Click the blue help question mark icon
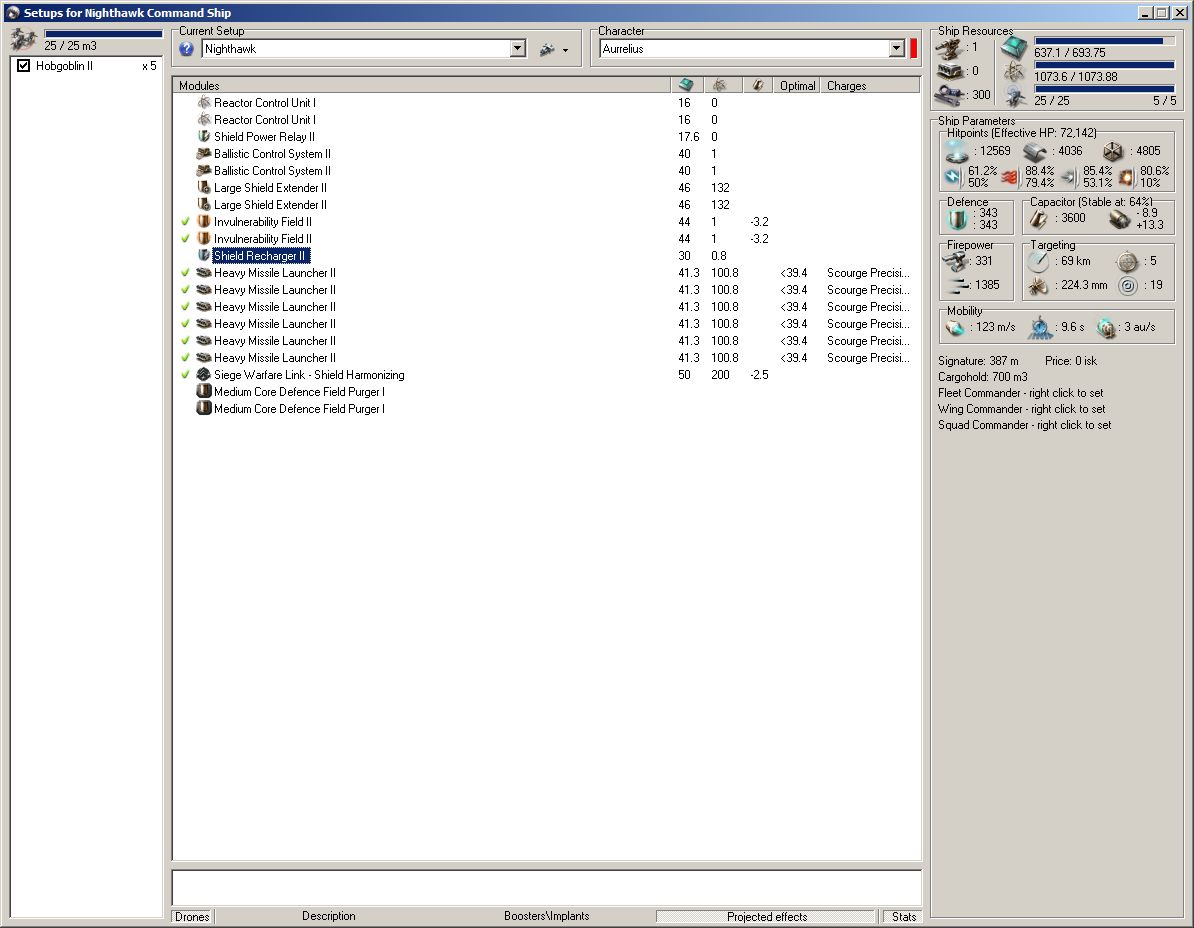Image resolution: width=1194 pixels, height=928 pixels. pos(186,49)
